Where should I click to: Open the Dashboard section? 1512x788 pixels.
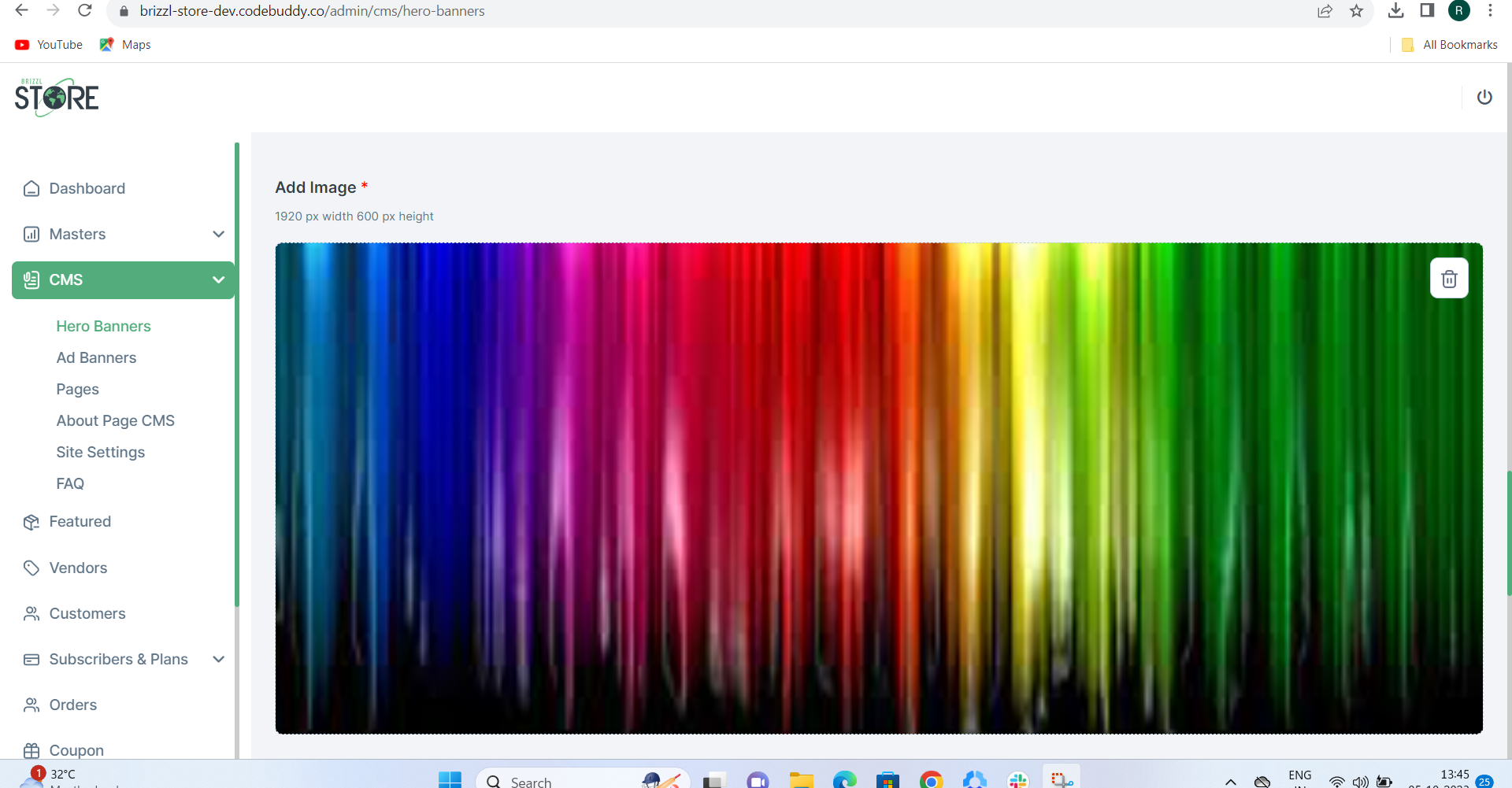(87, 188)
